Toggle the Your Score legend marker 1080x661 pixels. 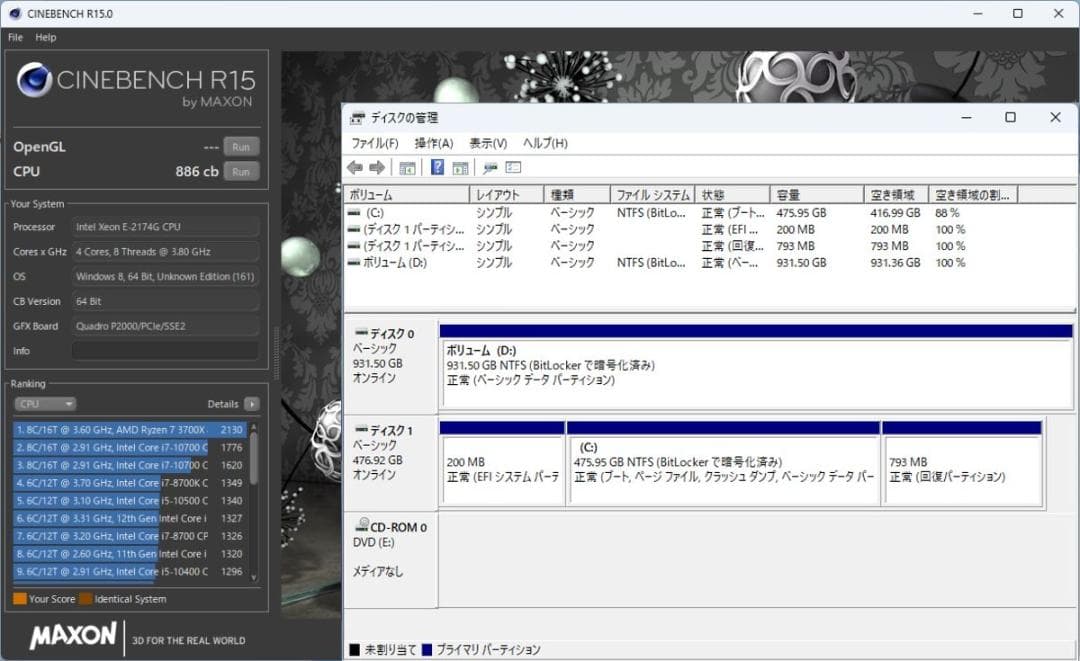(x=20, y=599)
